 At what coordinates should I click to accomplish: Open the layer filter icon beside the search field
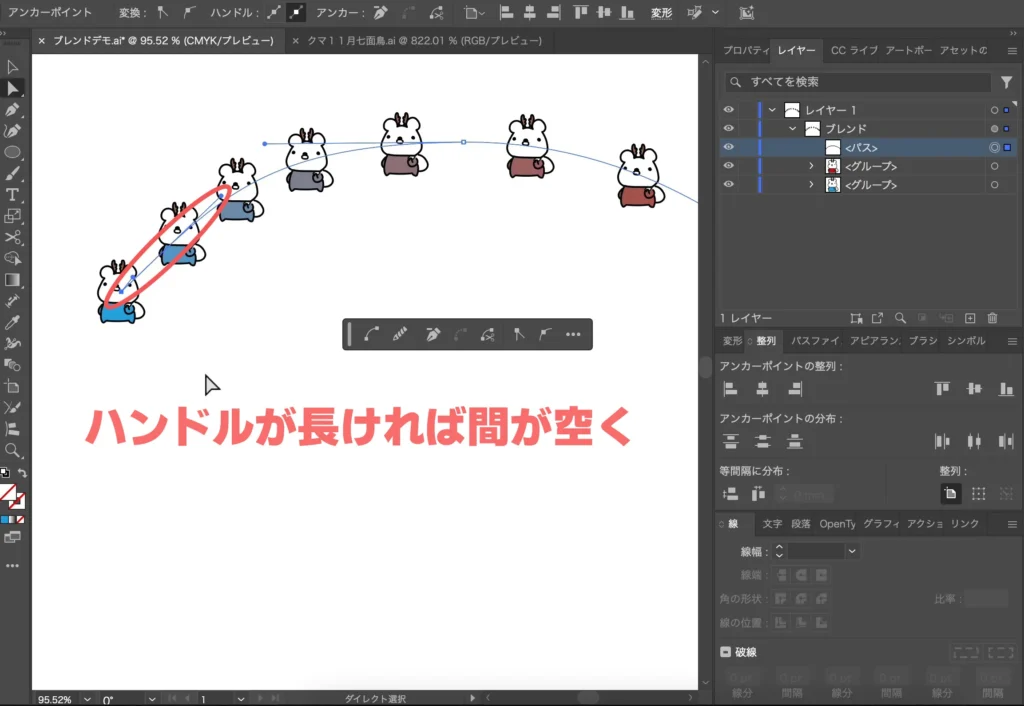click(x=1006, y=82)
